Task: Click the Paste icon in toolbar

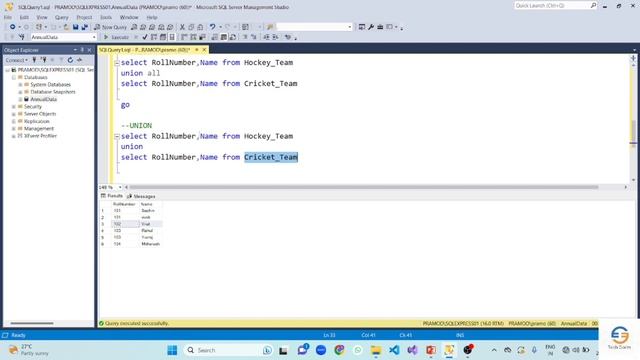Action: (x=200, y=27)
